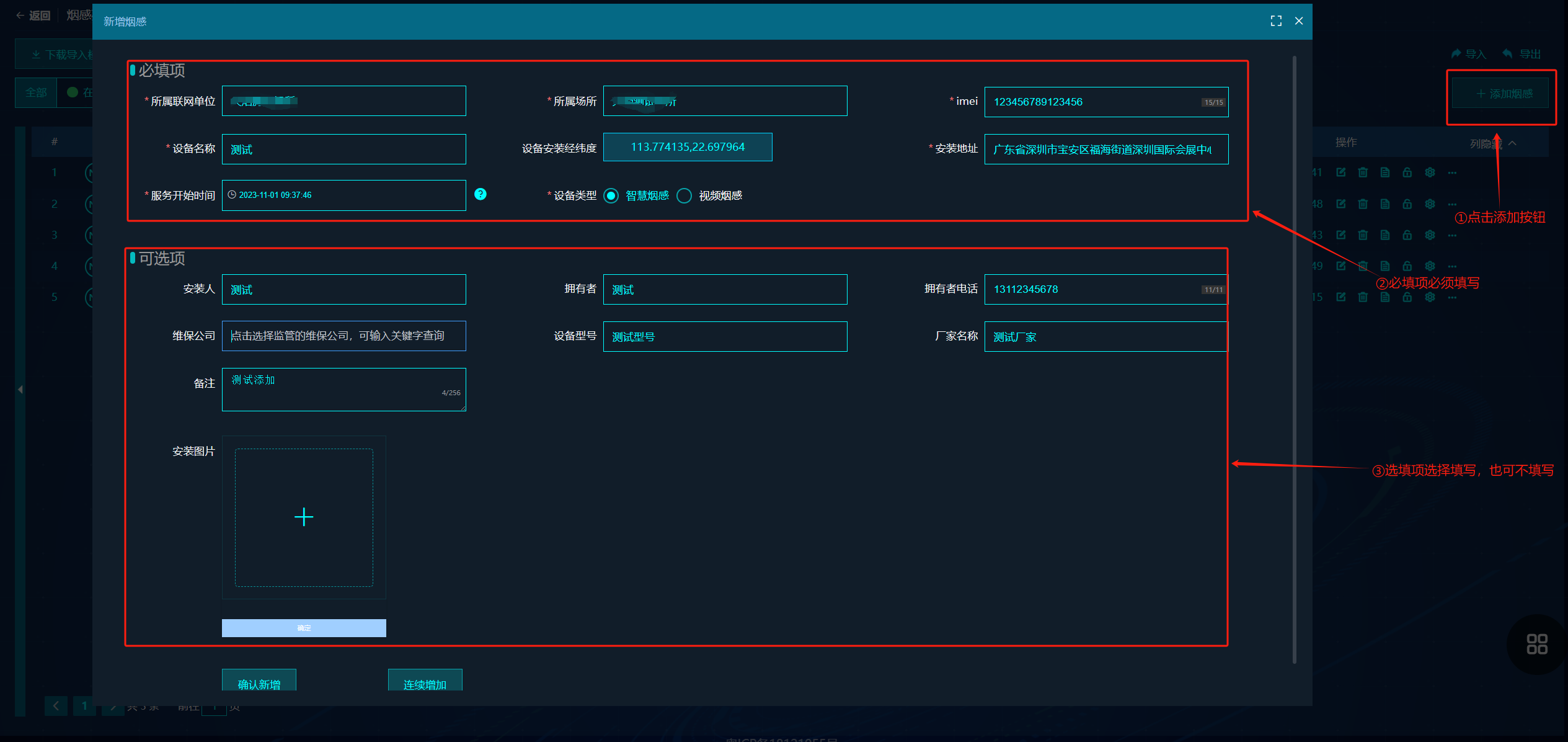Open the 所属场所 dropdown
The height and width of the screenshot is (742, 1568).
click(725, 101)
